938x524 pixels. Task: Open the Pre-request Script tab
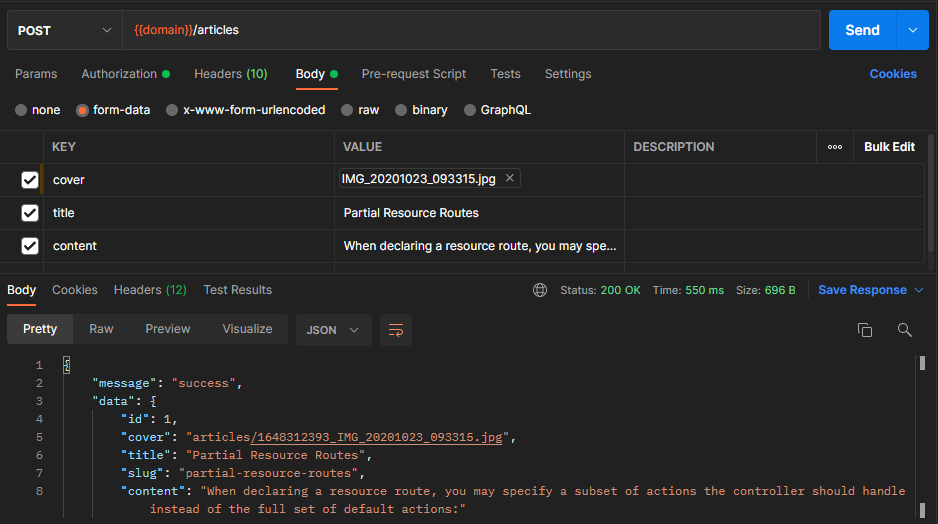[414, 74]
